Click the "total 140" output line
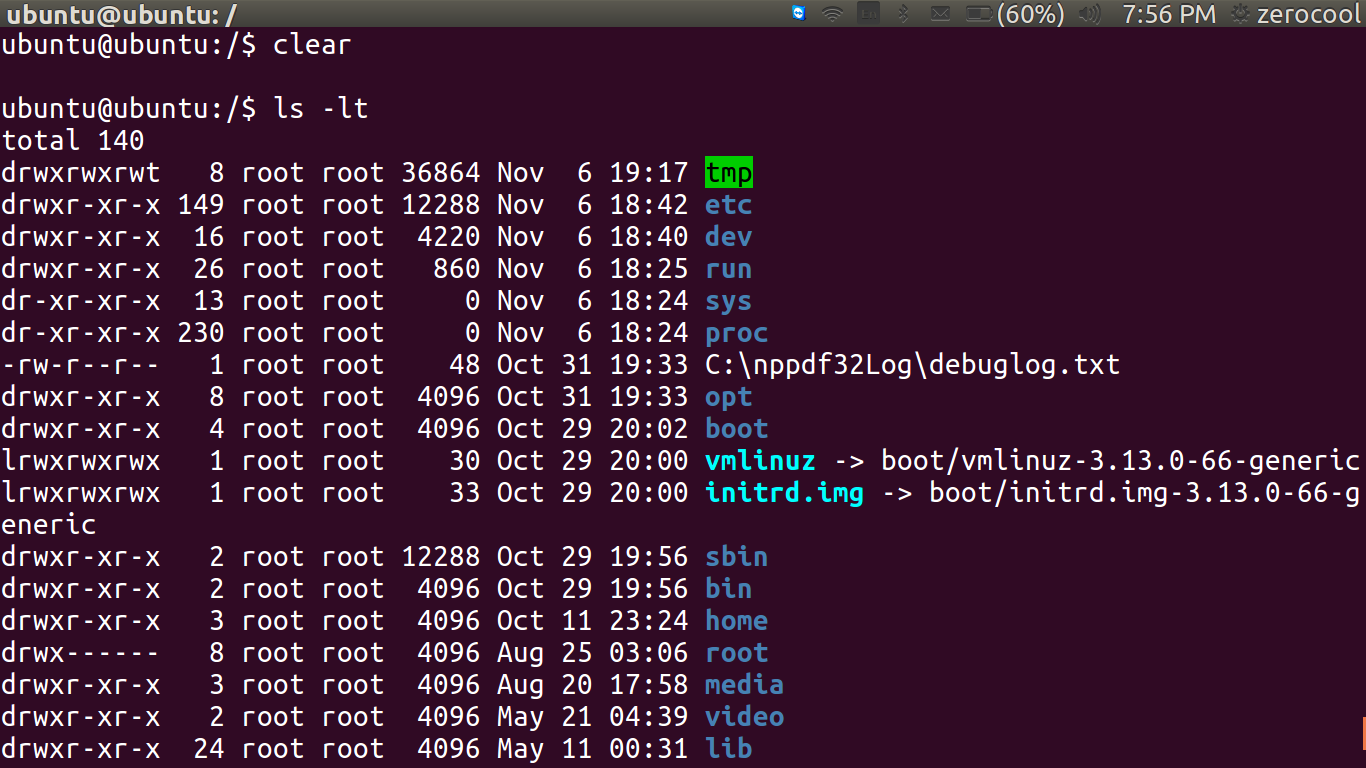 [x=73, y=140]
